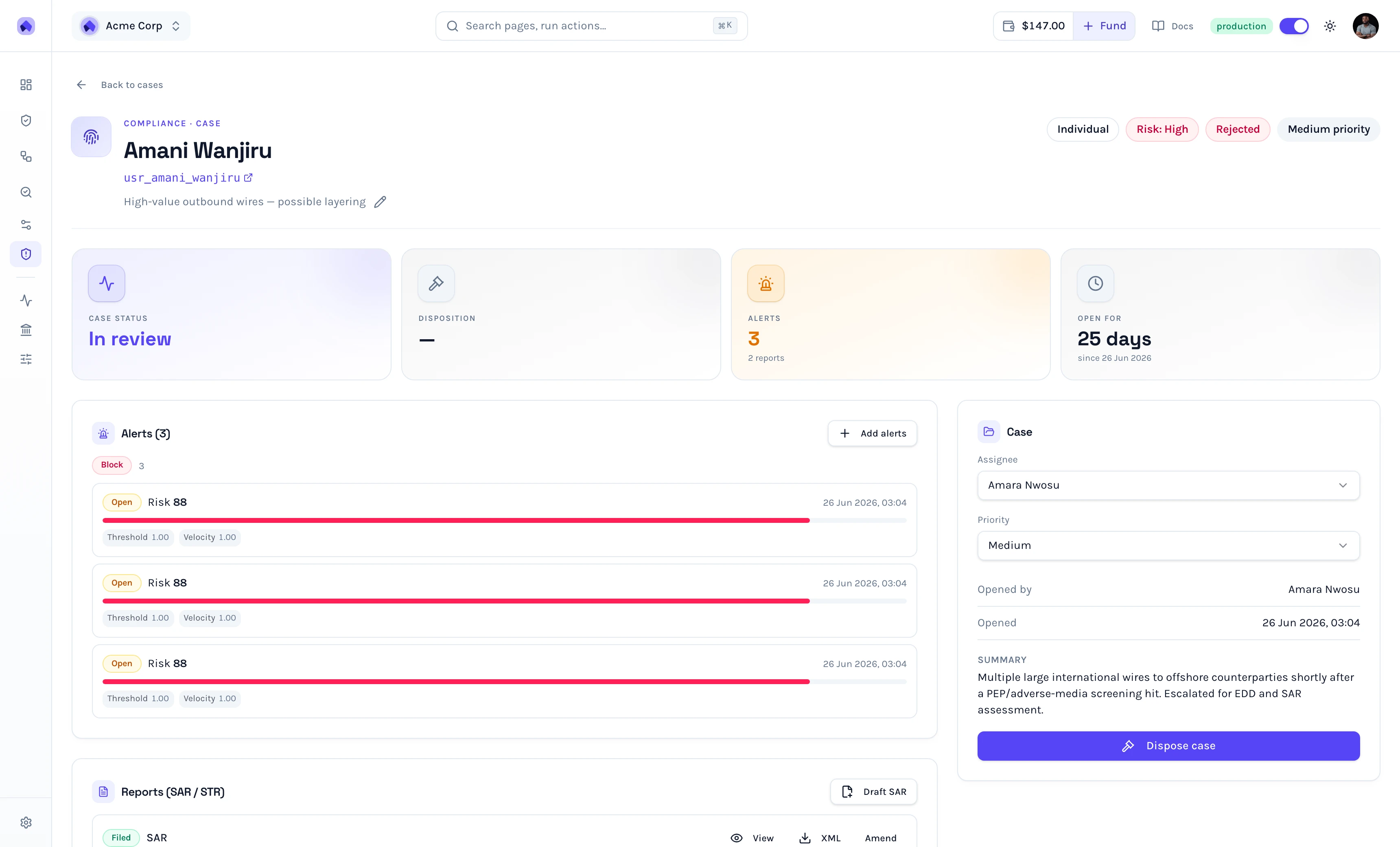Screen dimensions: 1400x847
Task: Click the siren icon beside Alerts (3)
Action: (x=103, y=433)
